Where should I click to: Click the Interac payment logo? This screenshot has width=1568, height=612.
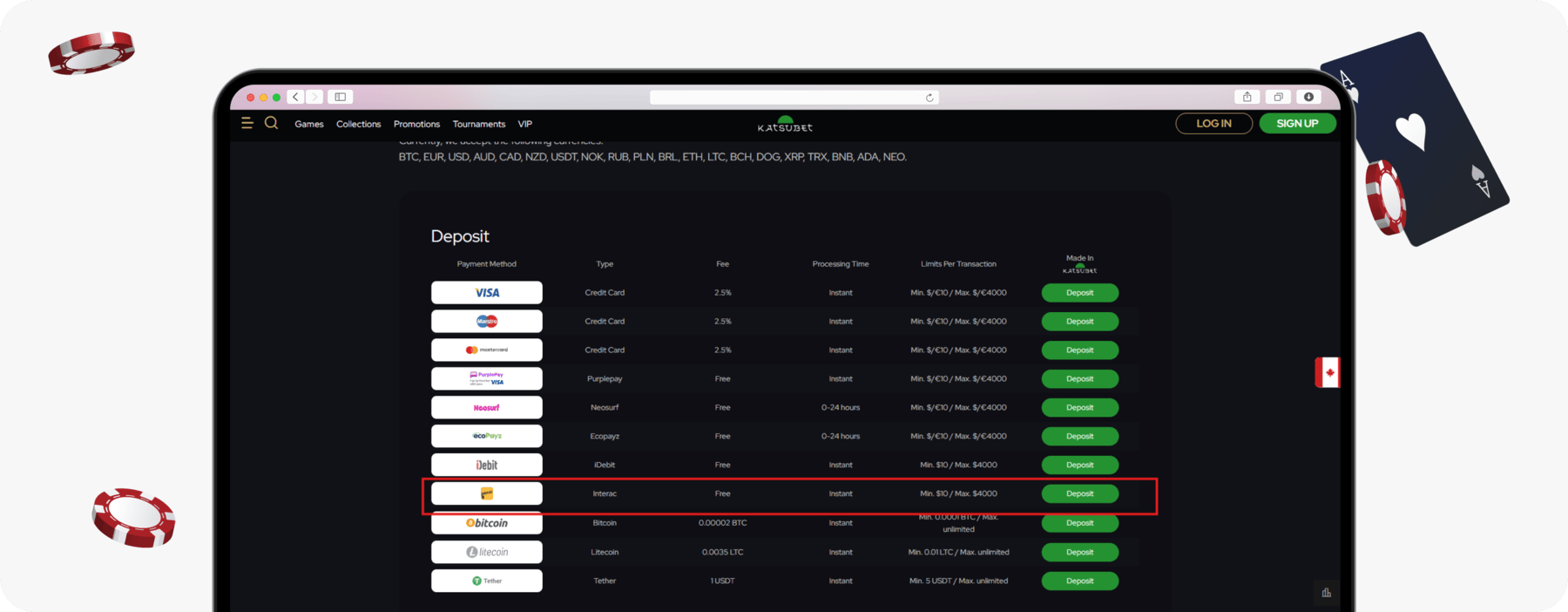[x=487, y=493]
